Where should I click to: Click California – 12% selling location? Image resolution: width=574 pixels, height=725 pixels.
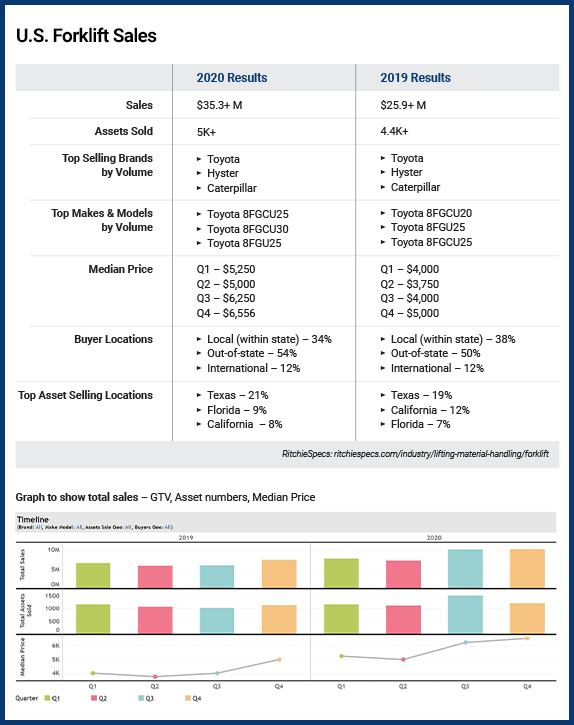[x=430, y=410]
